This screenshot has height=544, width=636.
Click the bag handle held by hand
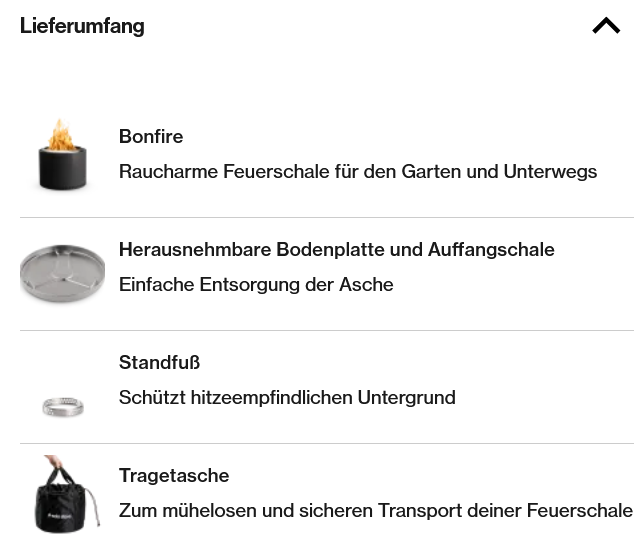[59, 472]
